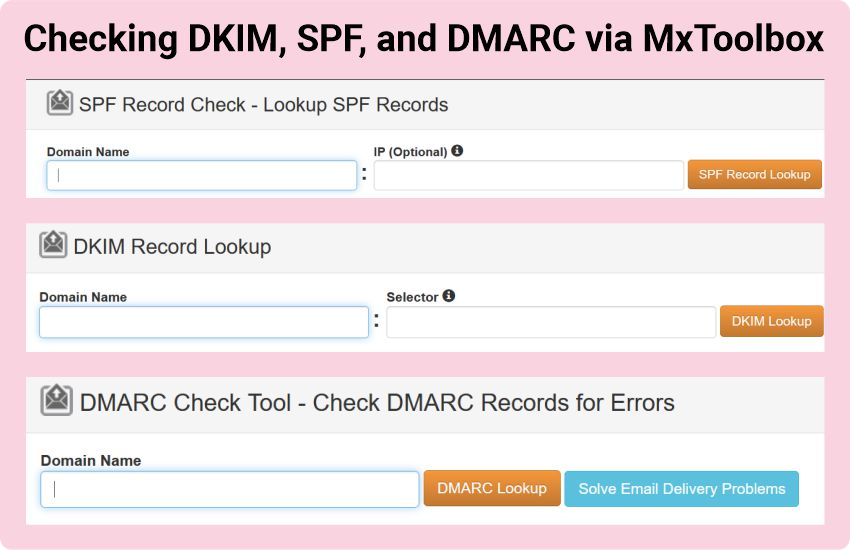Click the IP (Optional) input field
Viewport: 850px width, 550px height.
pos(529,175)
